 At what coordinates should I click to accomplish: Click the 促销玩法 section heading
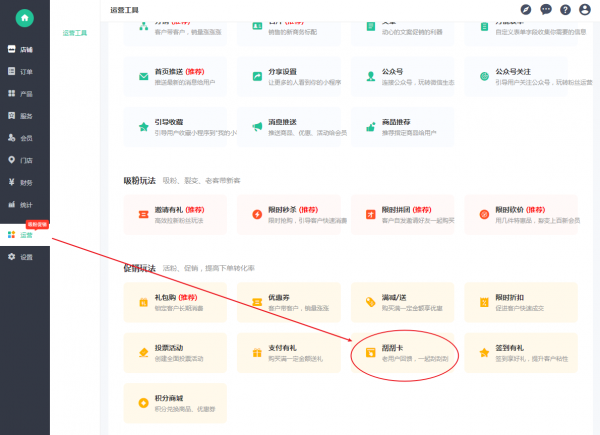coord(139,268)
